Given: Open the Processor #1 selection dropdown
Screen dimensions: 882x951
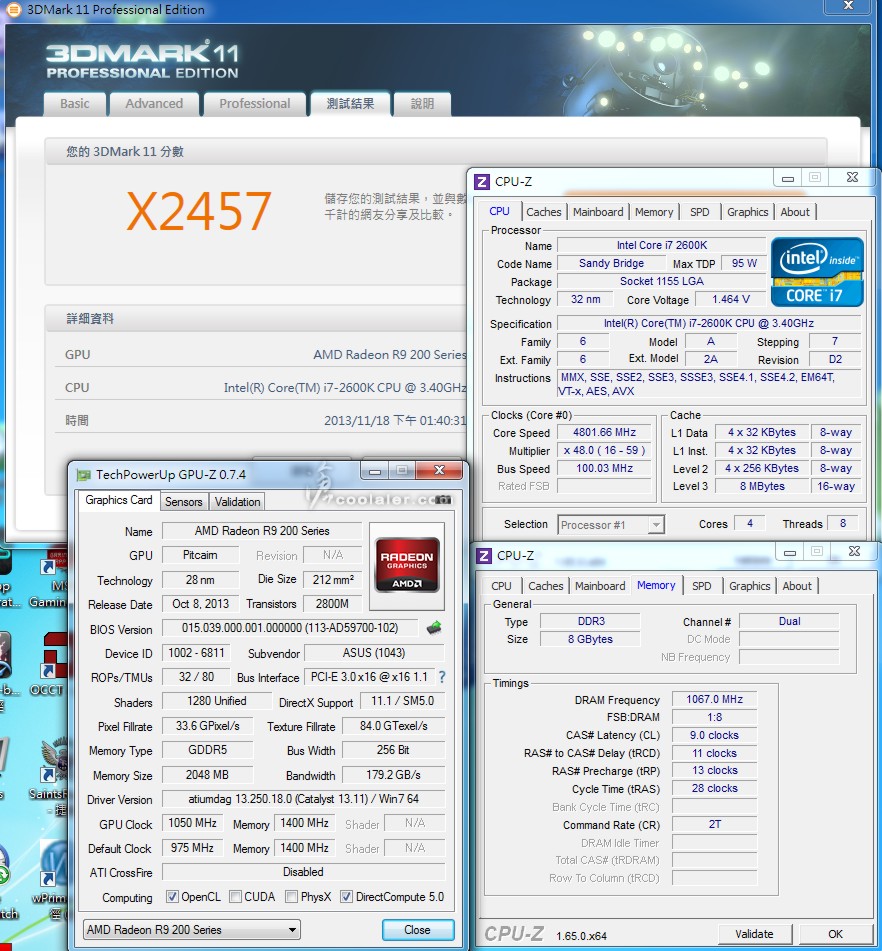Looking at the screenshot, I should click(x=611, y=525).
